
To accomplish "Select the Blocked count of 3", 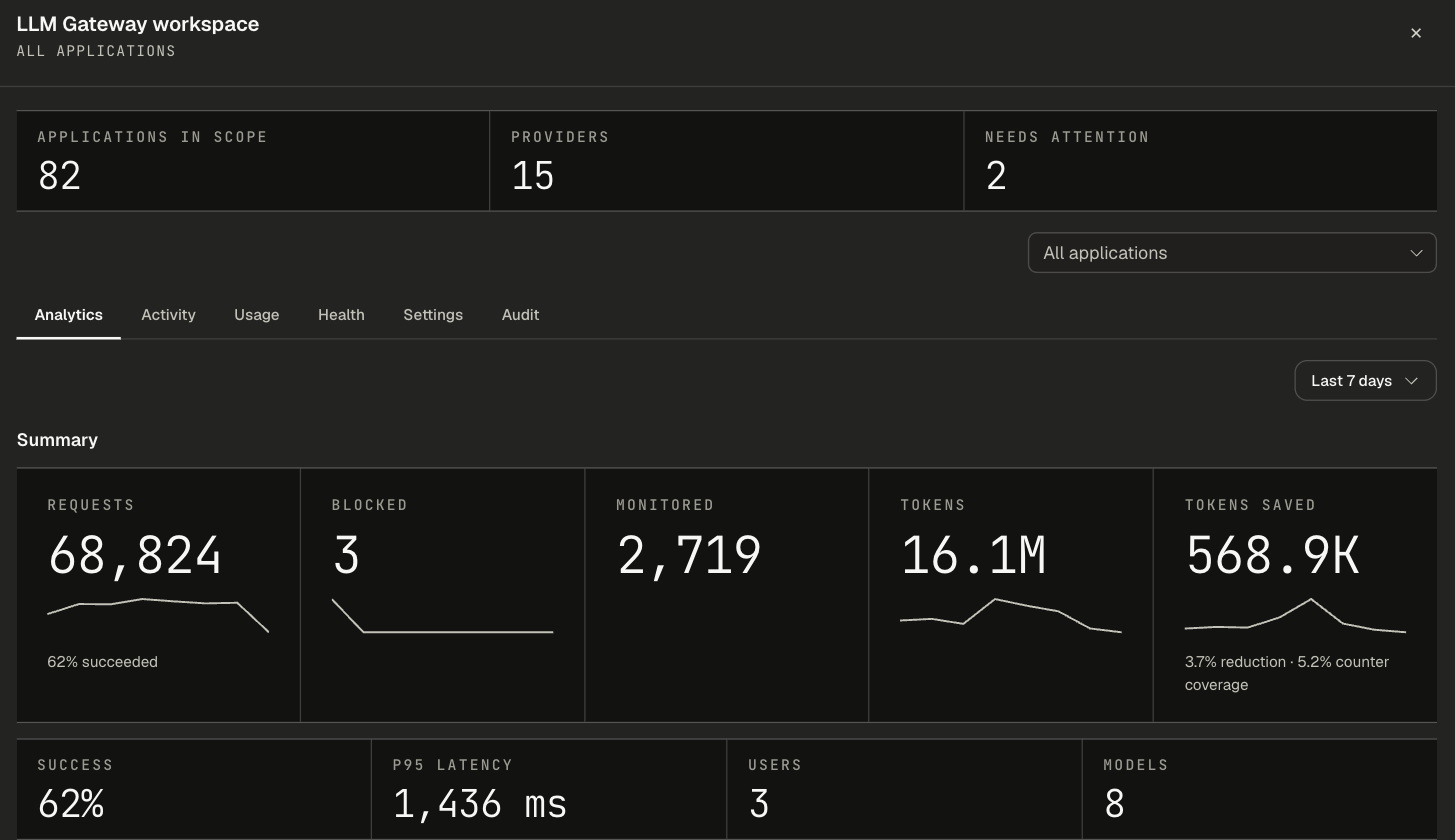I will (346, 556).
